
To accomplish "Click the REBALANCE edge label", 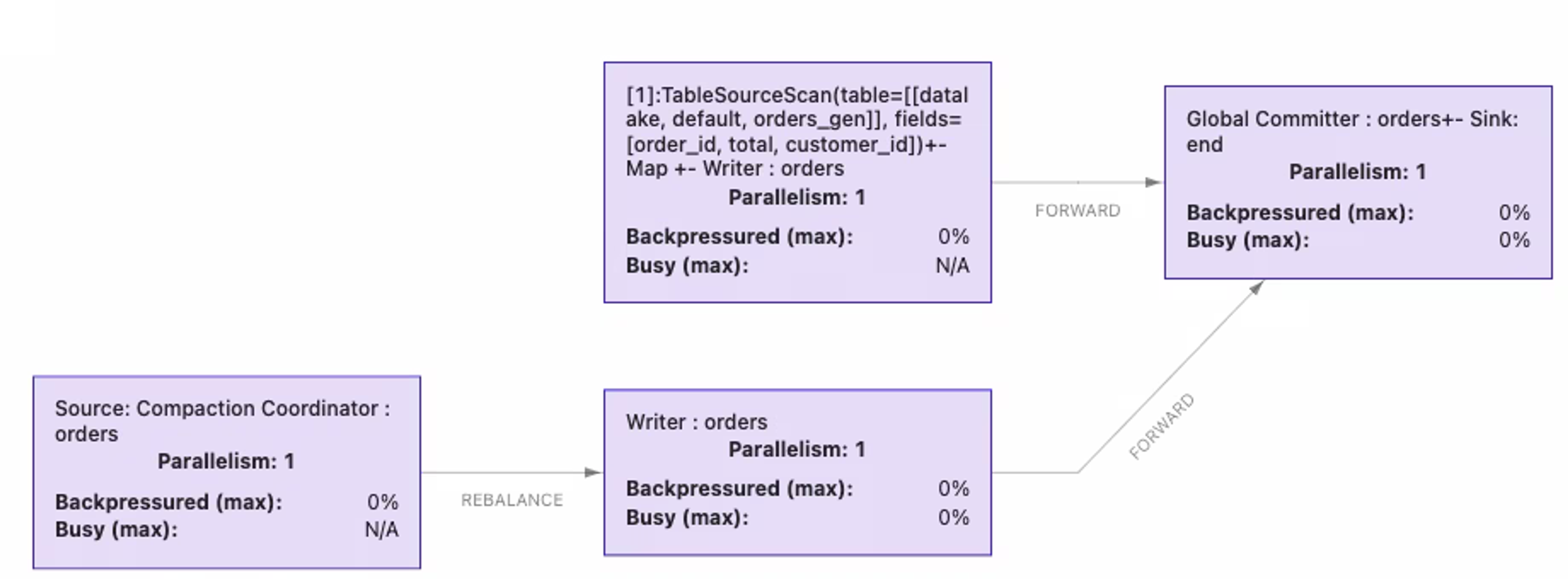I will [x=512, y=500].
